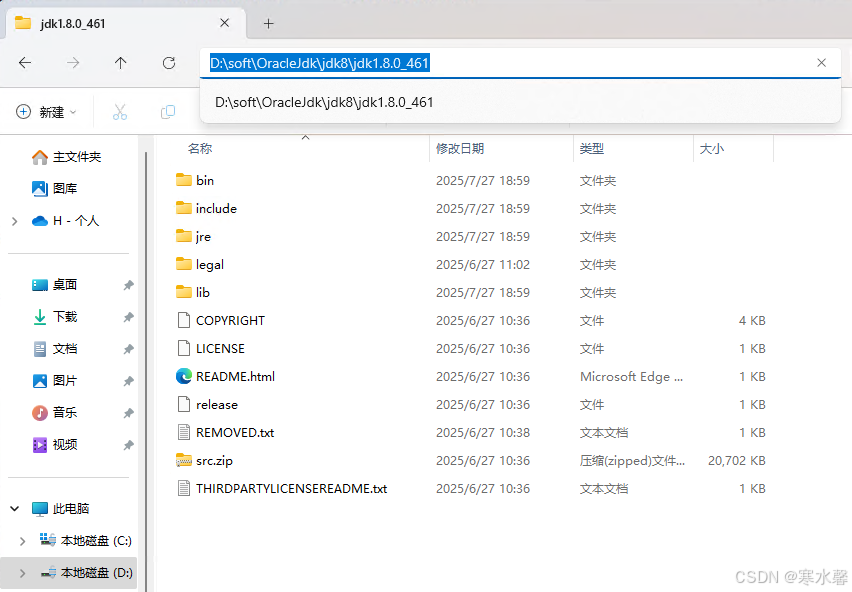Click the pin icon next to 图片
Screen dimensions: 852x592
point(128,381)
